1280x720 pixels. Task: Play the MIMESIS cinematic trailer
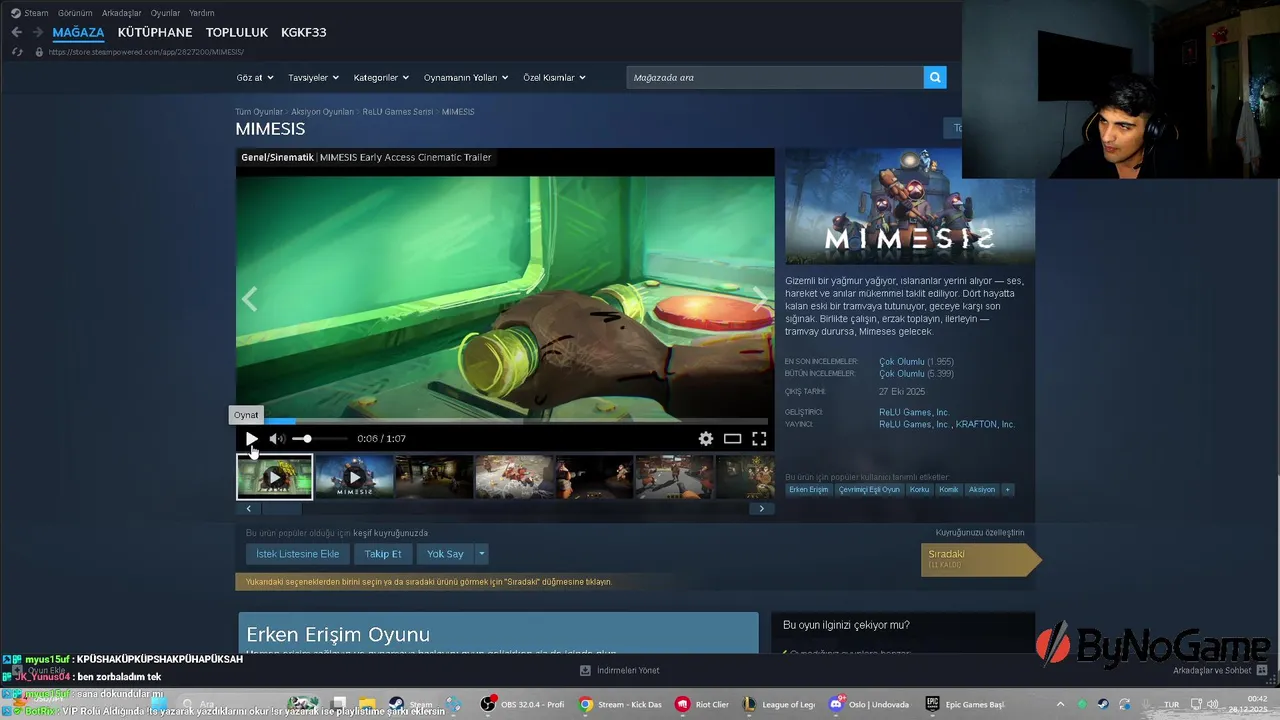[251, 438]
